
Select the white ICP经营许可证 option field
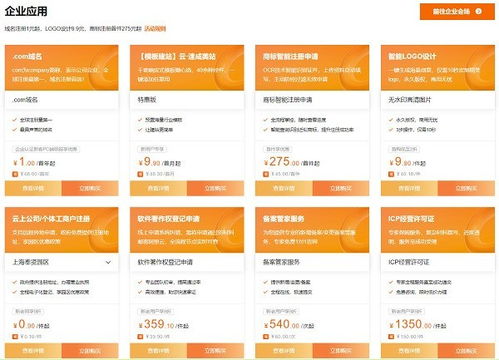pos(438,262)
